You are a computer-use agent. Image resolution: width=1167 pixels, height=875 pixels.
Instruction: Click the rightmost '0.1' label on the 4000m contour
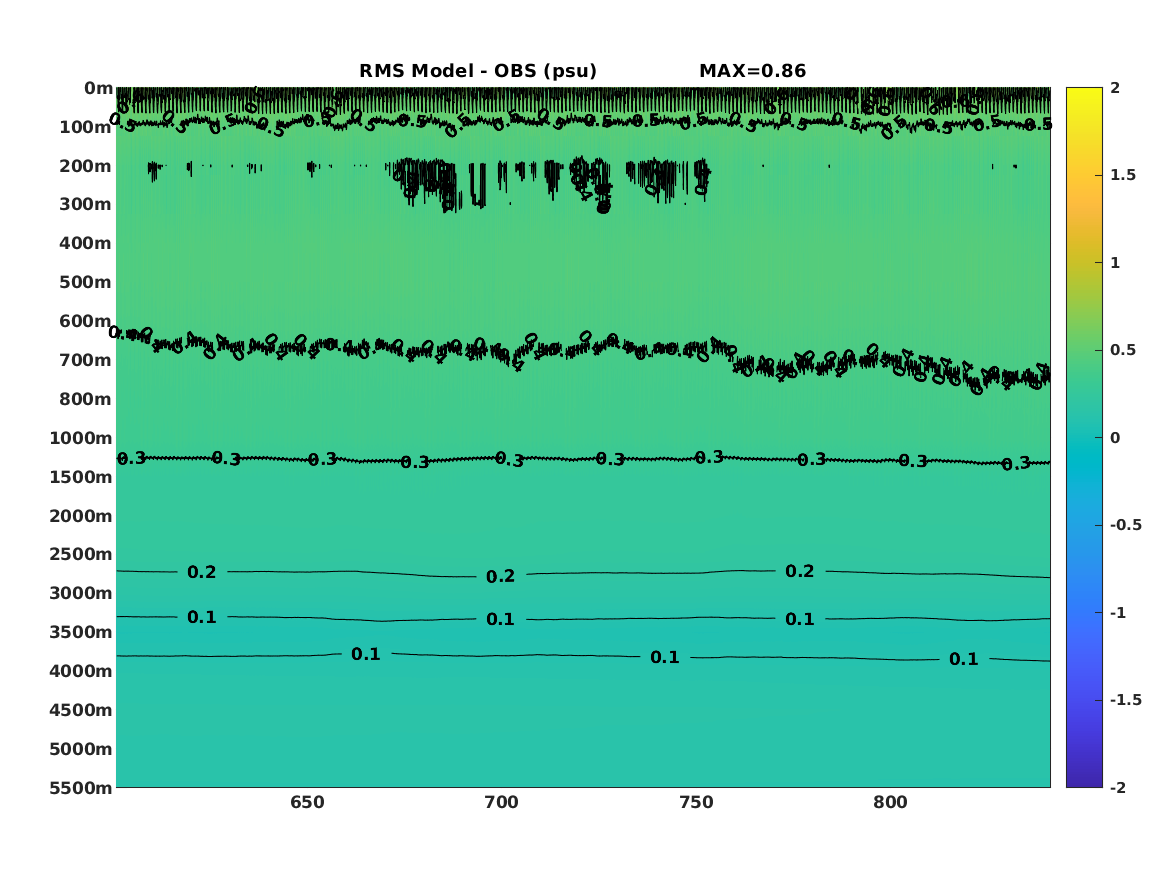(964, 659)
